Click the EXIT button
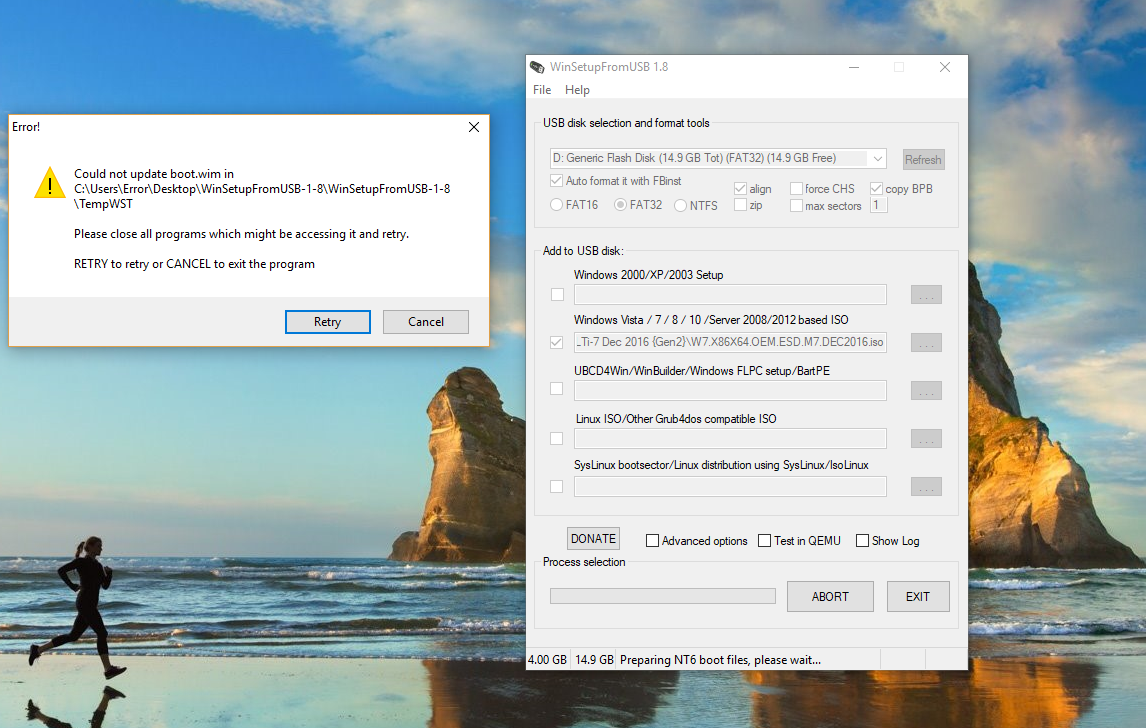This screenshot has width=1146, height=728. coord(918,596)
